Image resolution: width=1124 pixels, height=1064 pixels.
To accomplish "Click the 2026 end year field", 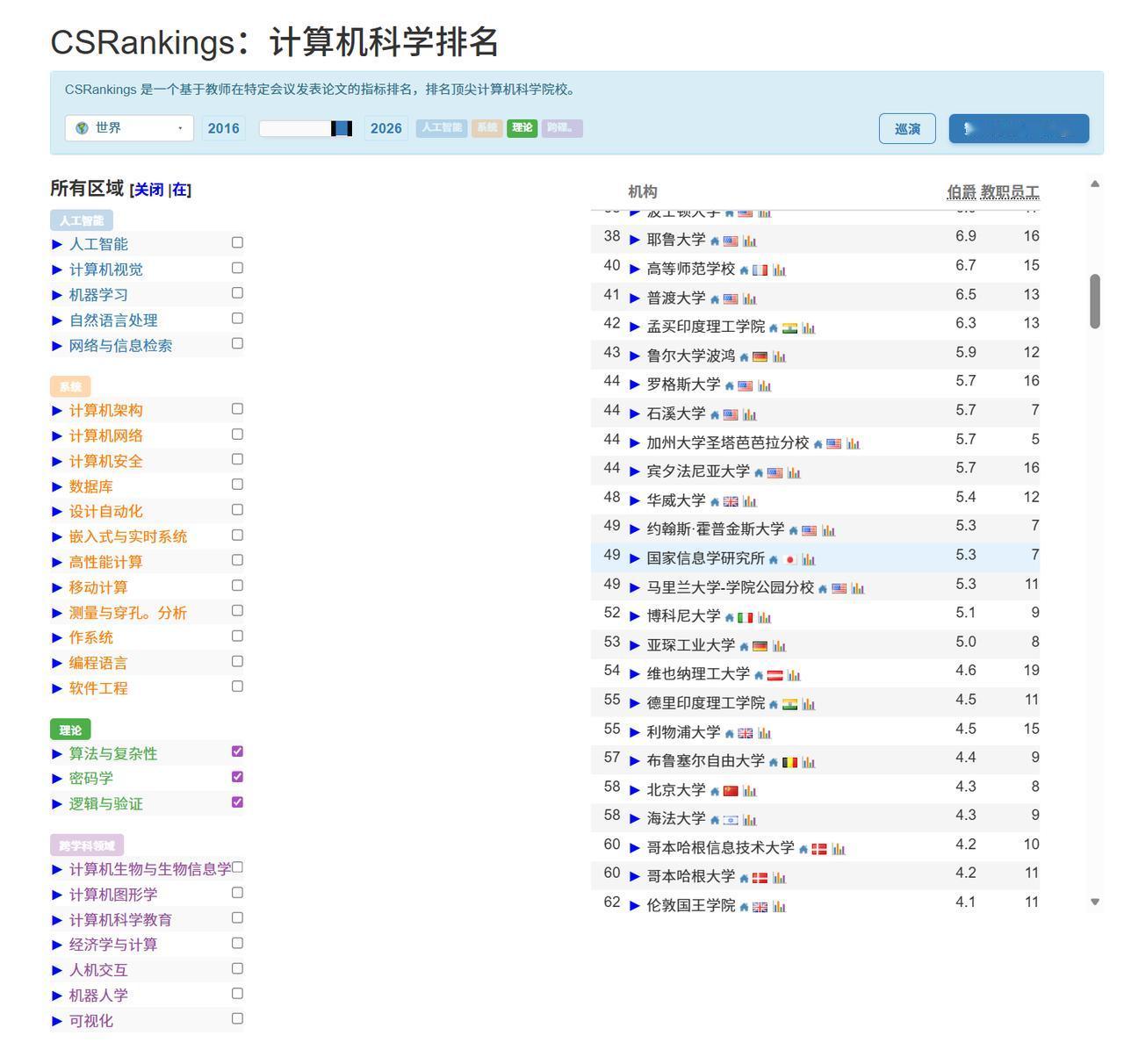I will 385,128.
